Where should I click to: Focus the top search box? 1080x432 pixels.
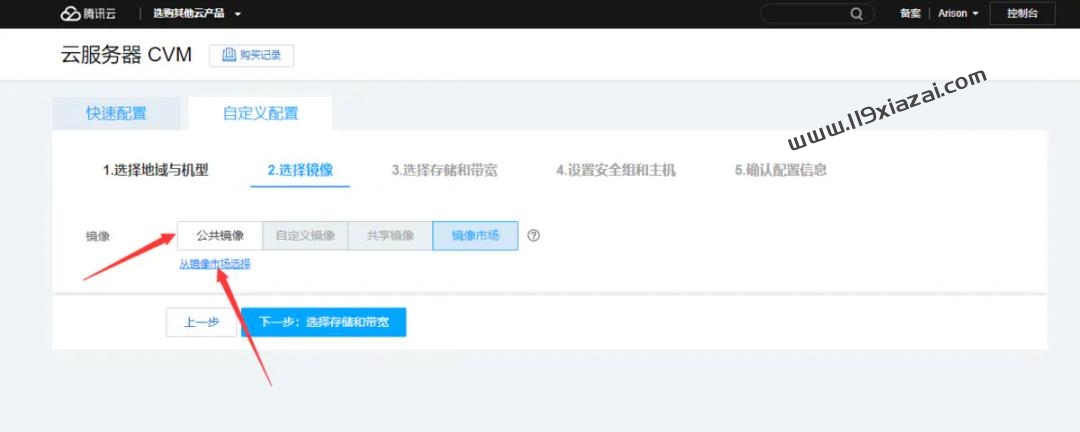click(818, 14)
